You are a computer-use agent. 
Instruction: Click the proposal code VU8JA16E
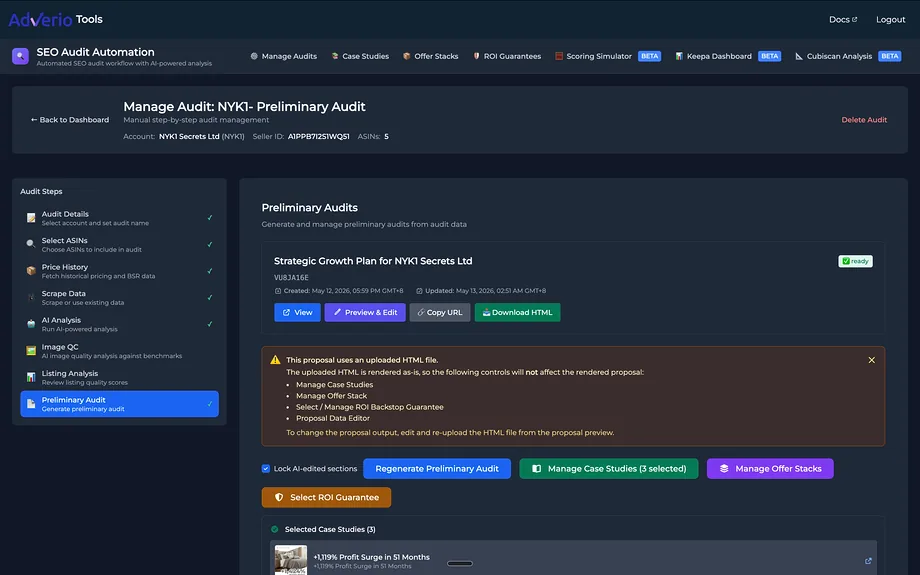291,278
